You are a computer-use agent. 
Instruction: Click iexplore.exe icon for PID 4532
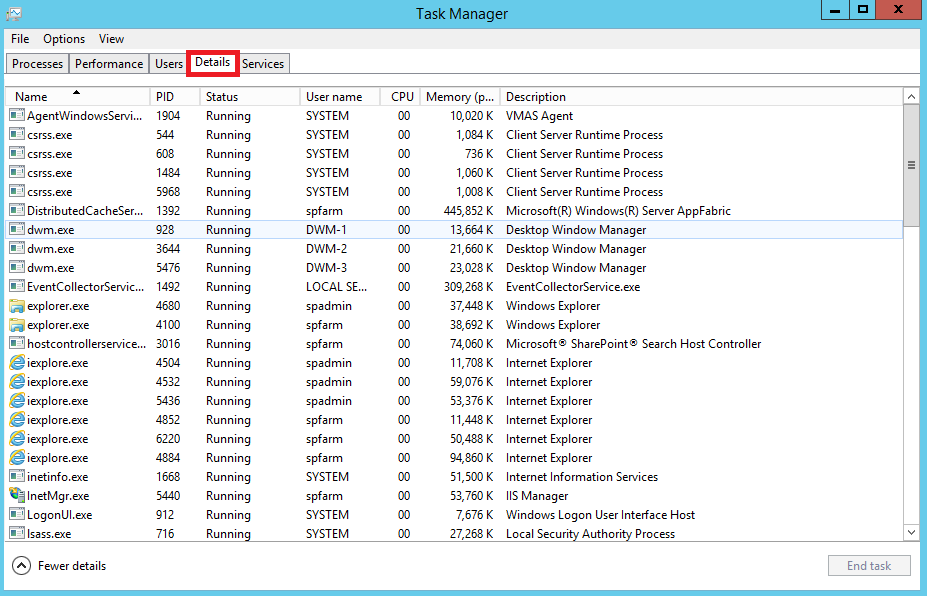(17, 381)
